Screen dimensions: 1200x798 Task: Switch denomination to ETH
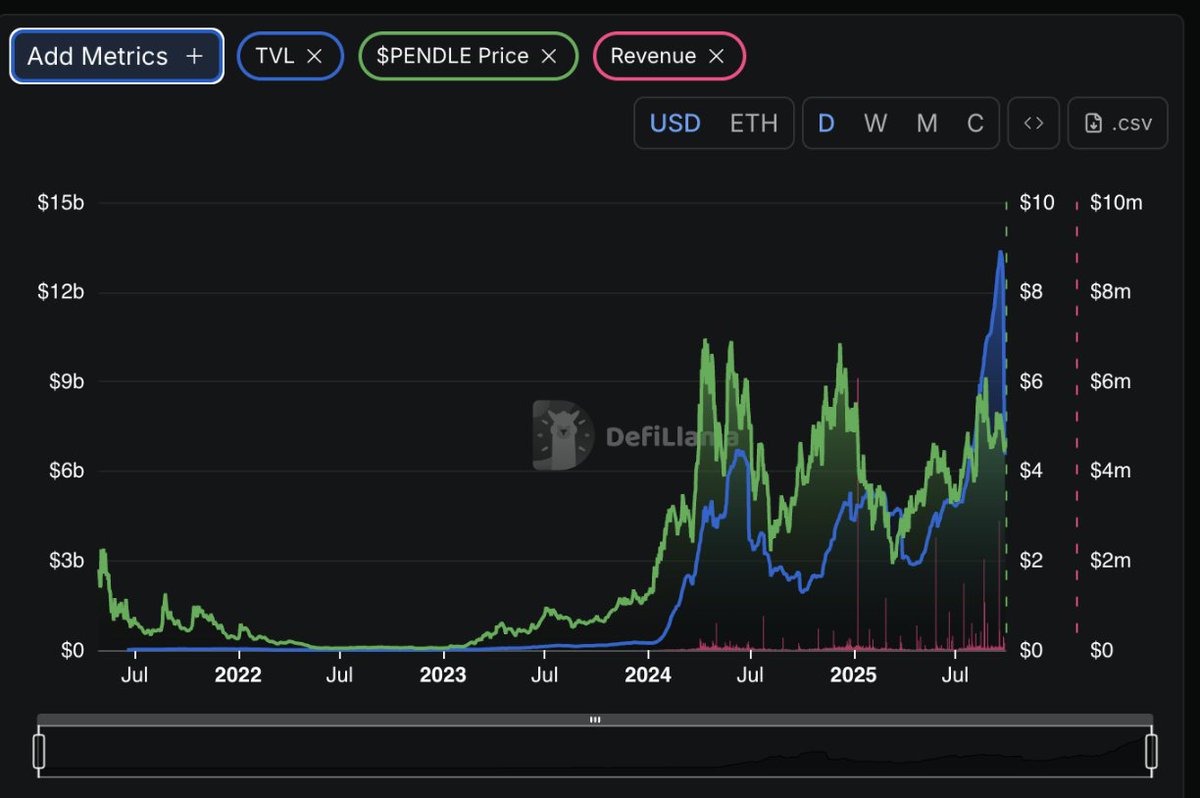[753, 123]
